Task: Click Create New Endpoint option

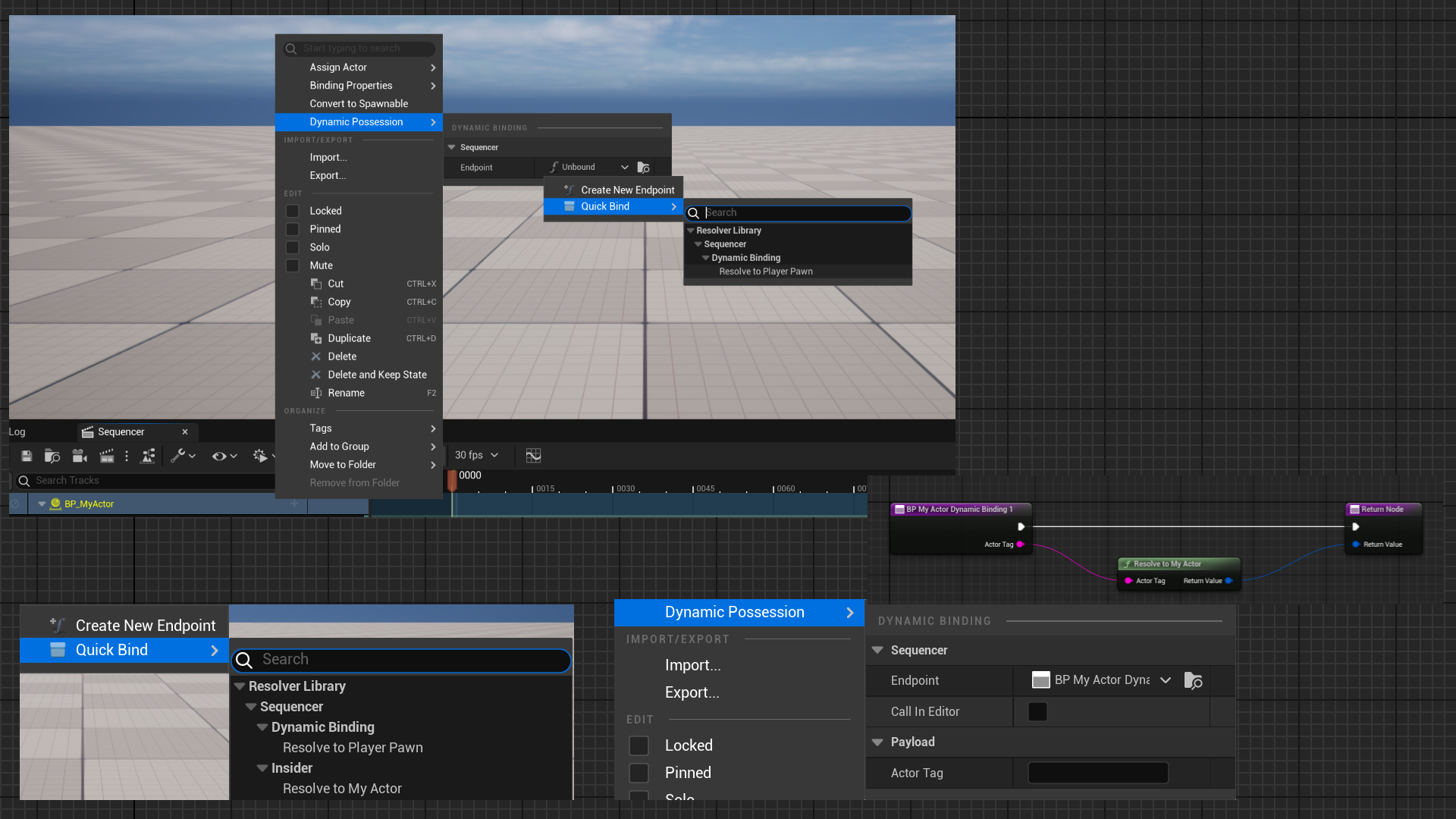Action: click(x=627, y=190)
